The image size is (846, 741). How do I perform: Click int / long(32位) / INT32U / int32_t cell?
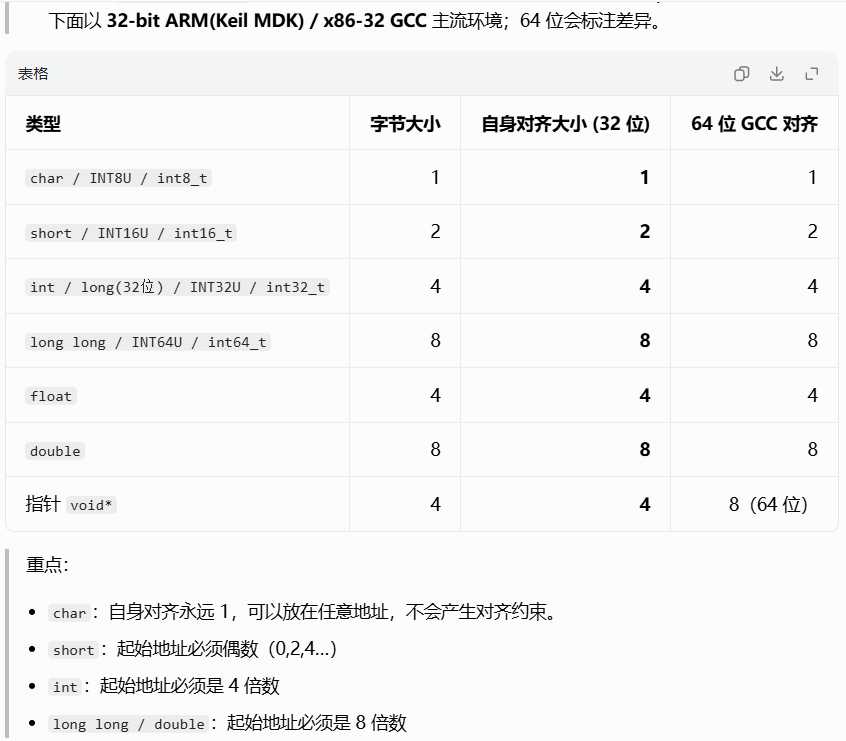click(x=177, y=287)
